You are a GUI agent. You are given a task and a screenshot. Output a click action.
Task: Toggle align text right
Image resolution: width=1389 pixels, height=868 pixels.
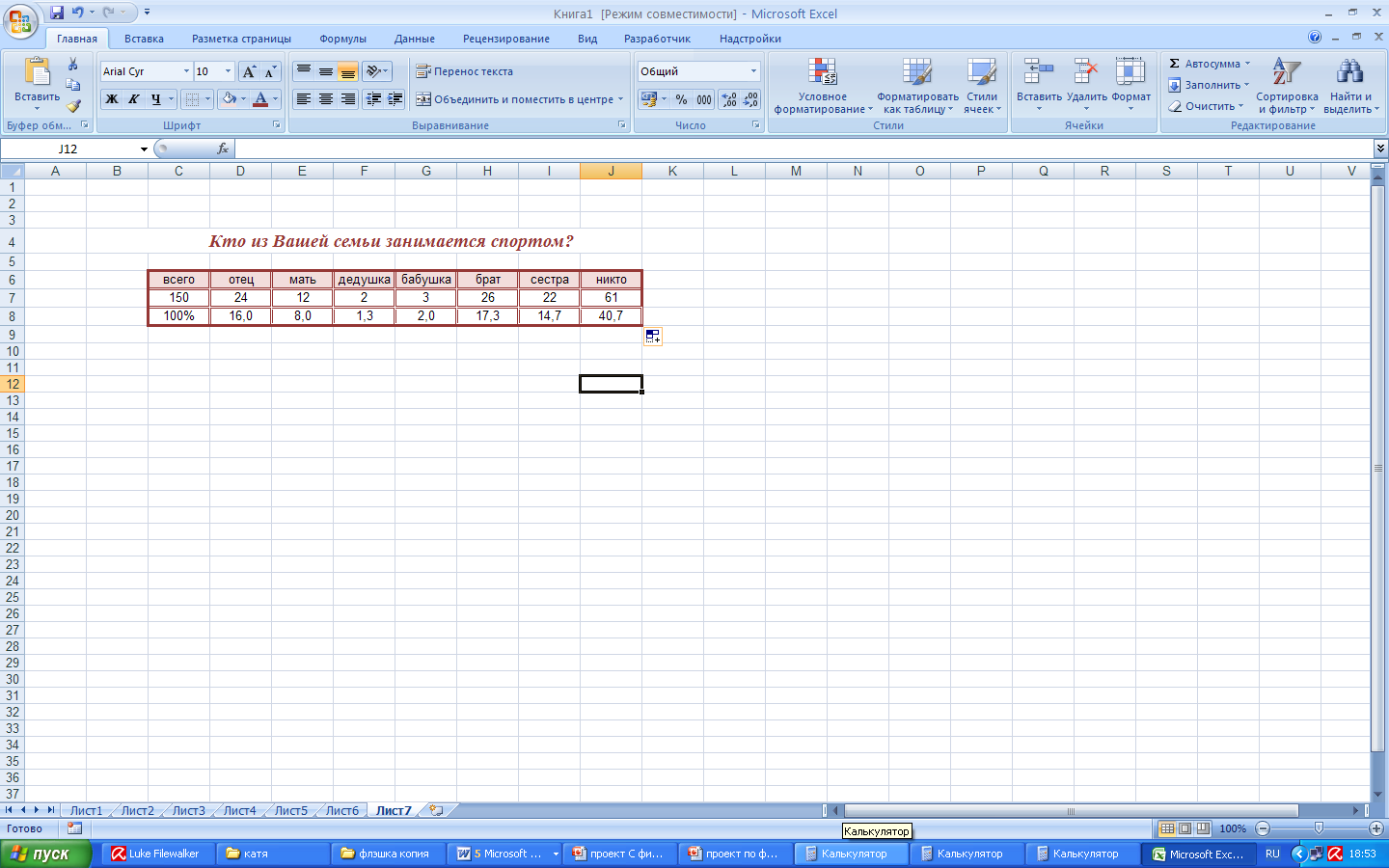(x=348, y=99)
